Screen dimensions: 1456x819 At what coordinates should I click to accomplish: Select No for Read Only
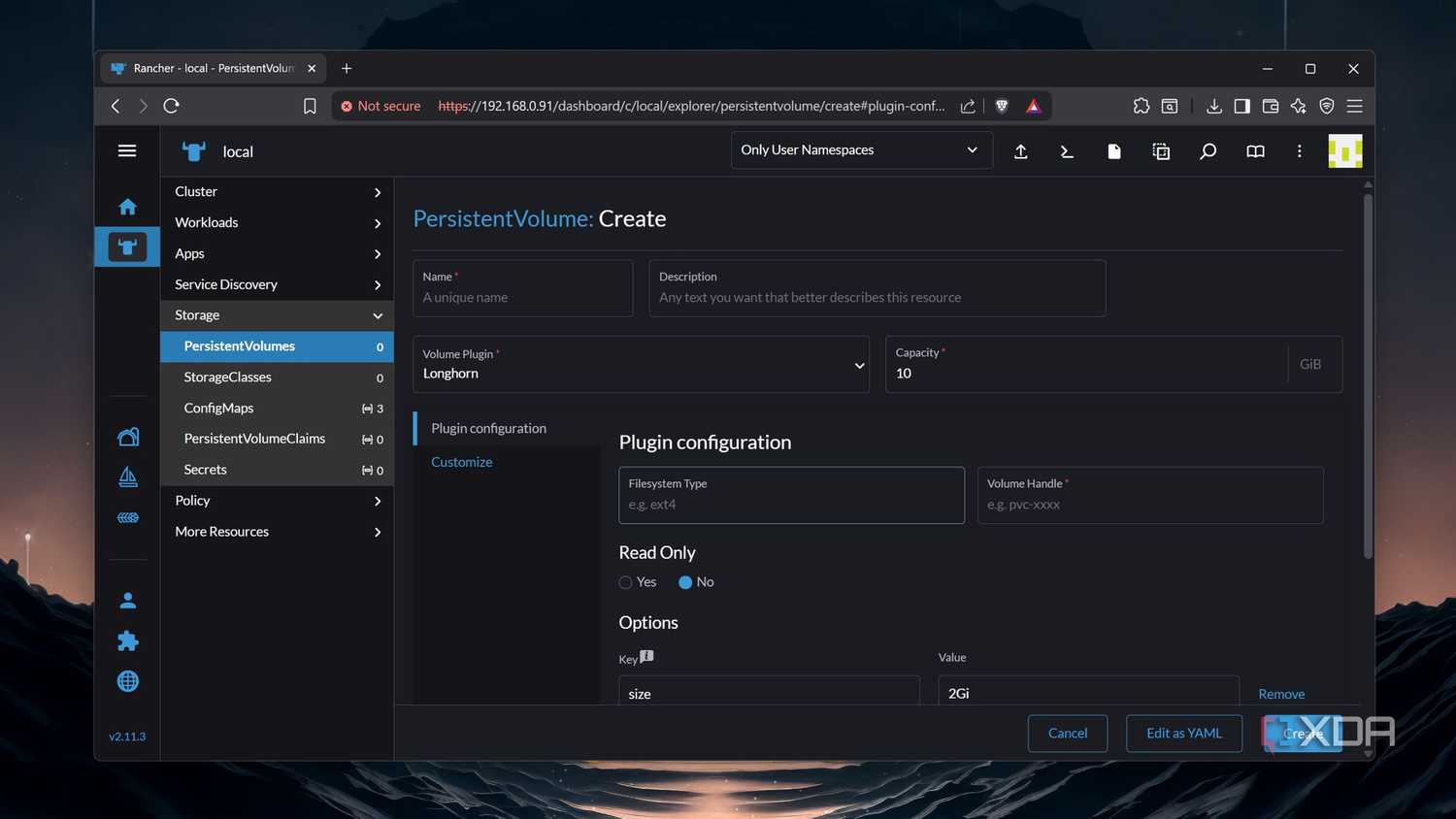pos(685,582)
